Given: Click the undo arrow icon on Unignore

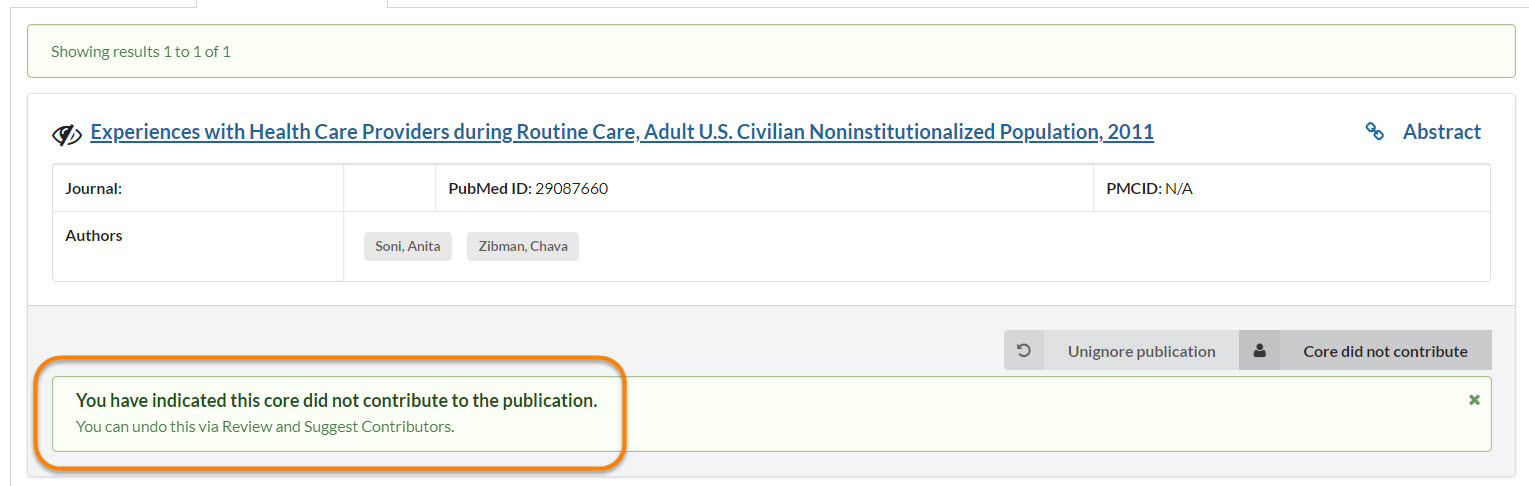Looking at the screenshot, I should click(1023, 351).
